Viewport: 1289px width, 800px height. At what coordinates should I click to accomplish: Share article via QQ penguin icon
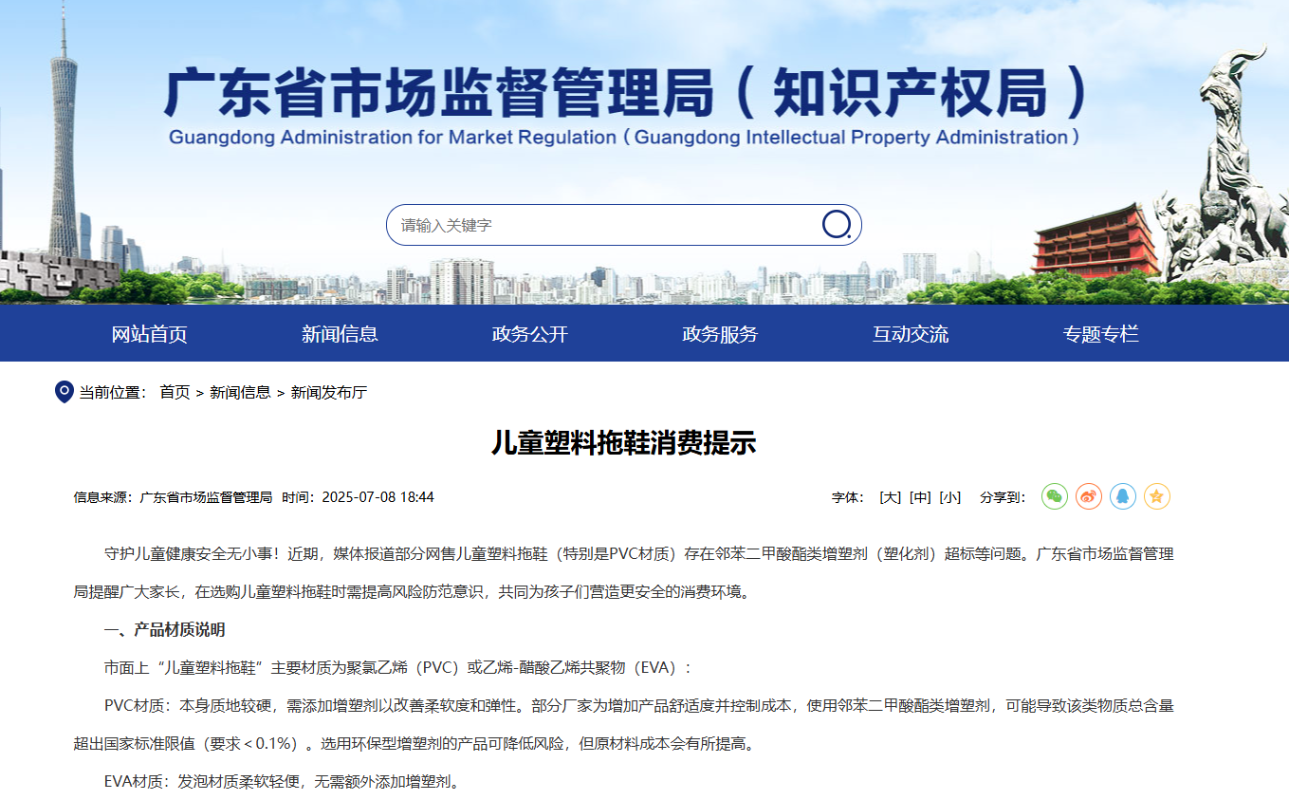pyautogui.click(x=1122, y=496)
